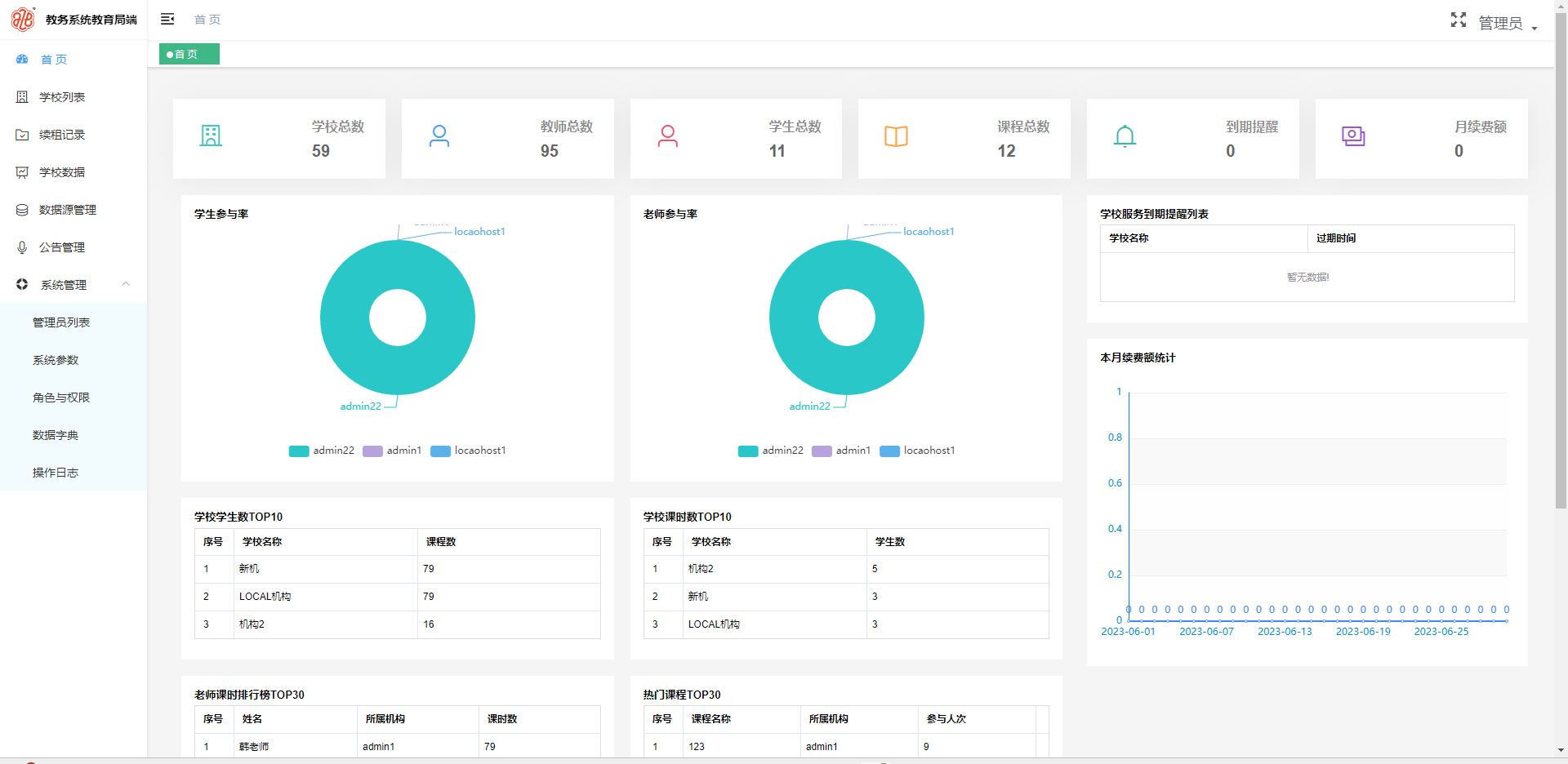Toggle locaohost1 legend in teacher participation chart
The width and height of the screenshot is (1568, 764).
point(917,451)
